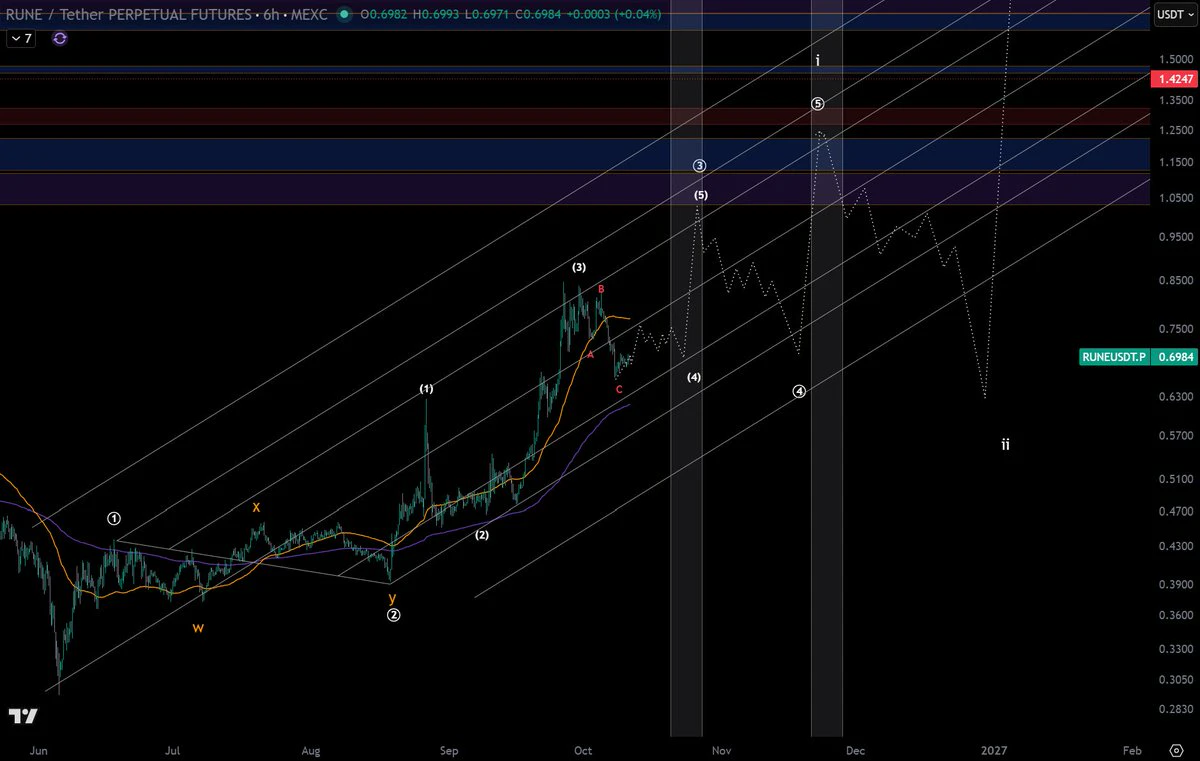Expand the collapsed indicators legend showing 7

[x=20, y=38]
